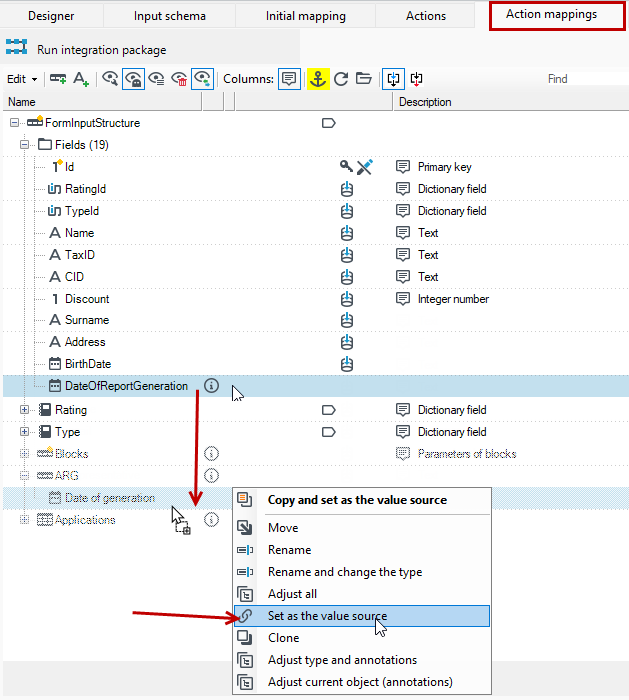Screen dimensions: 629x700
Task: Choose Set as the value source
Action: [362, 616]
